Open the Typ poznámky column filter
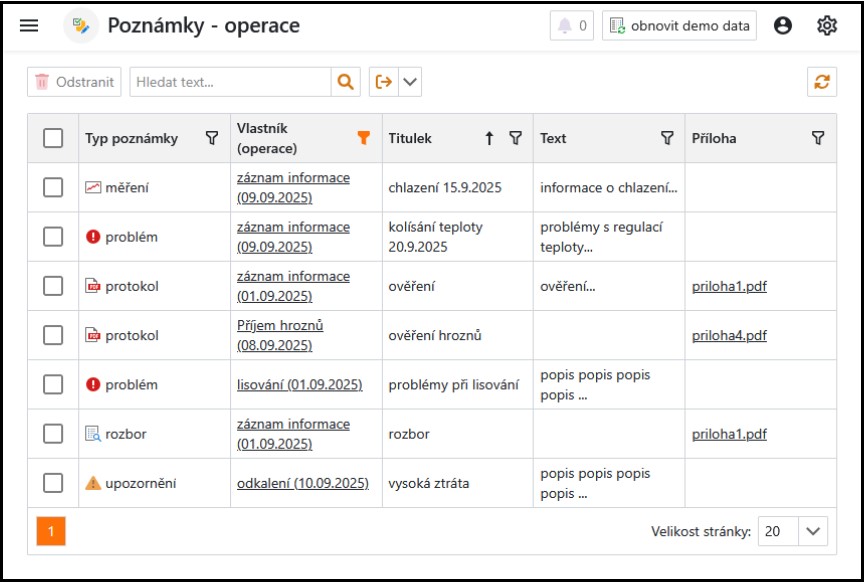The width and height of the screenshot is (865, 582). tap(212, 138)
